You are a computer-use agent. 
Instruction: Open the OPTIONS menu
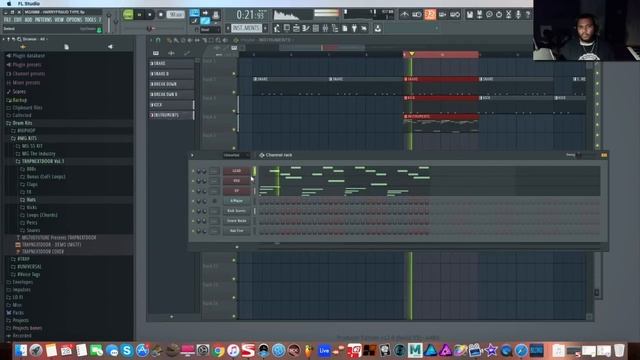(x=74, y=20)
